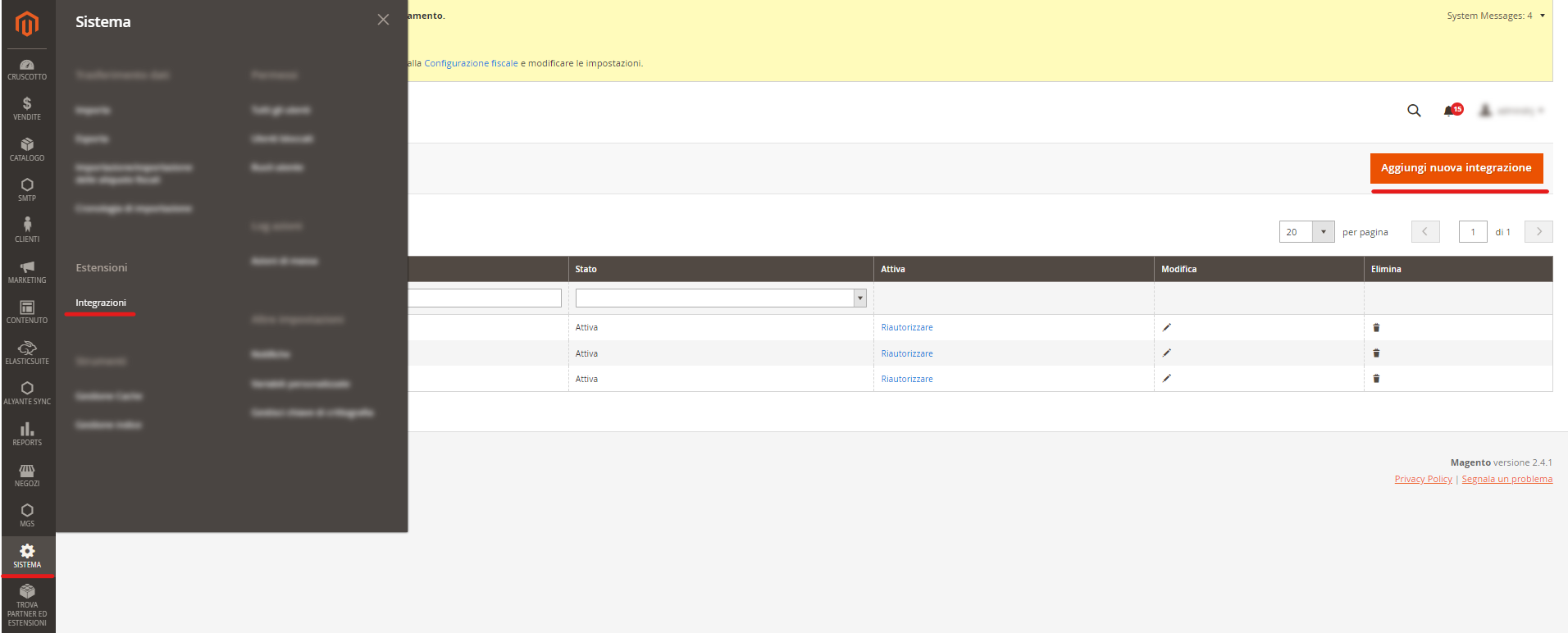Click Segnala un problema link

click(1506, 479)
